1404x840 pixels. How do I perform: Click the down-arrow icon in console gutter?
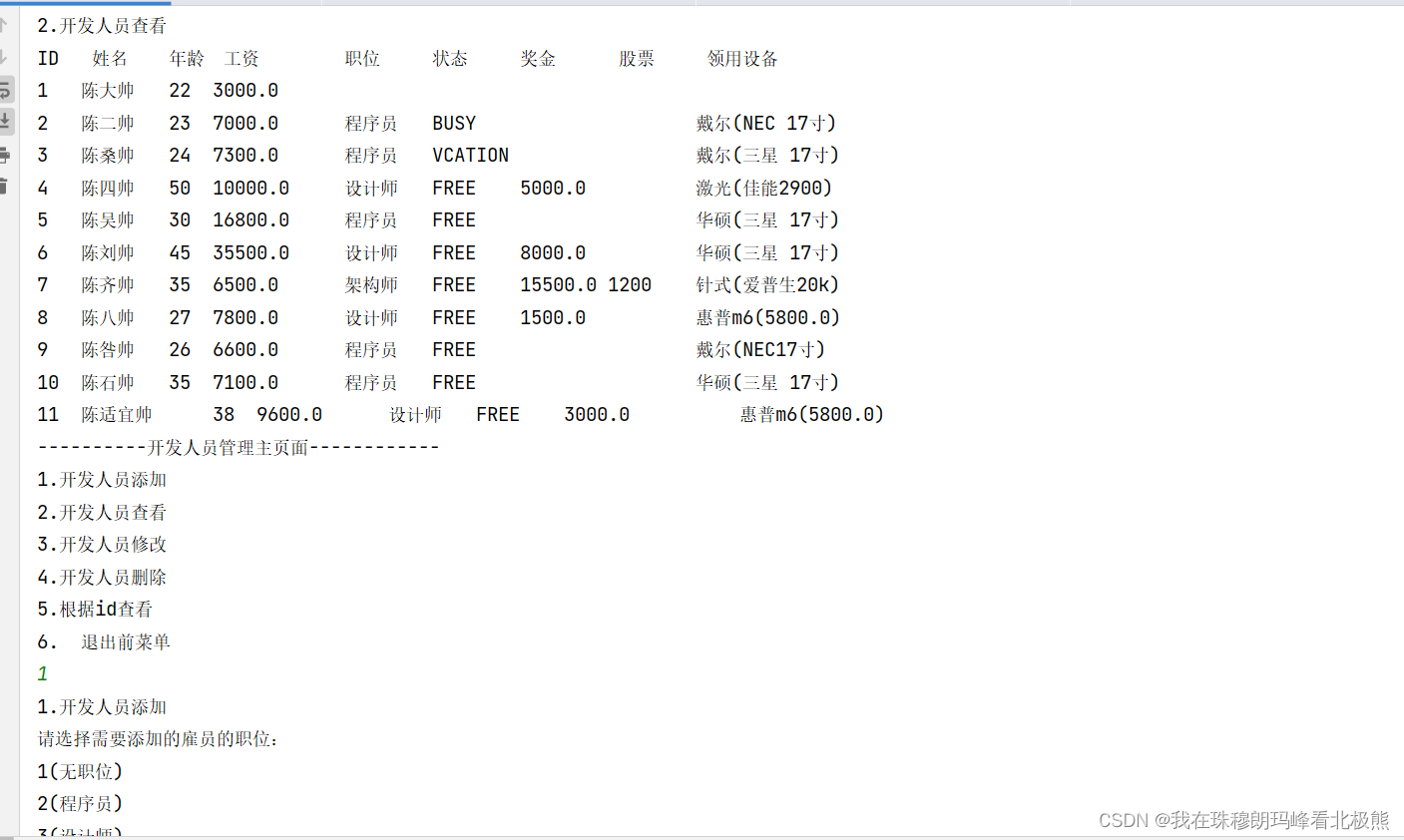4,58
